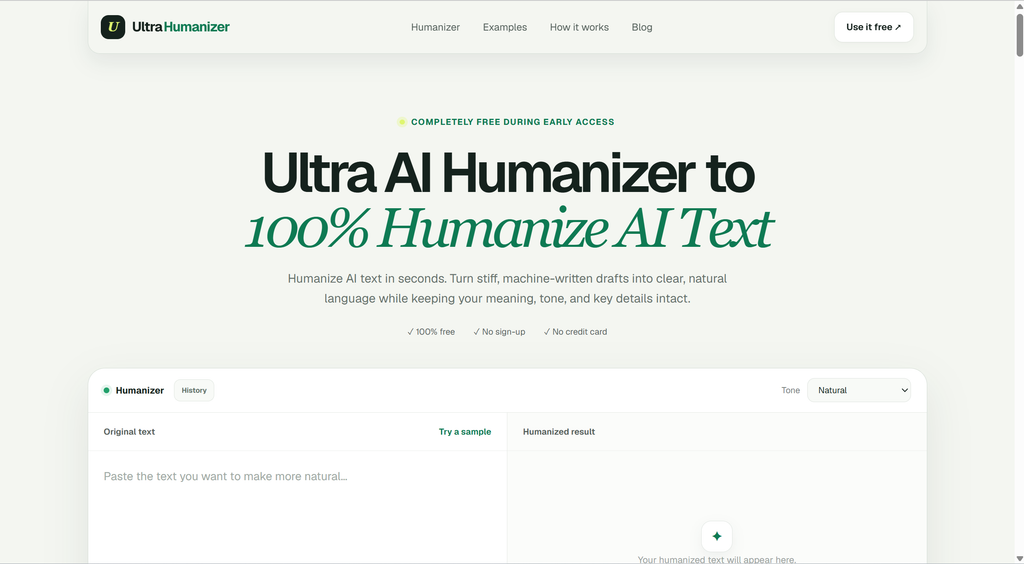Click '100% Humanize AI Text' headline
The width and height of the screenshot is (1024, 564).
[509, 228]
